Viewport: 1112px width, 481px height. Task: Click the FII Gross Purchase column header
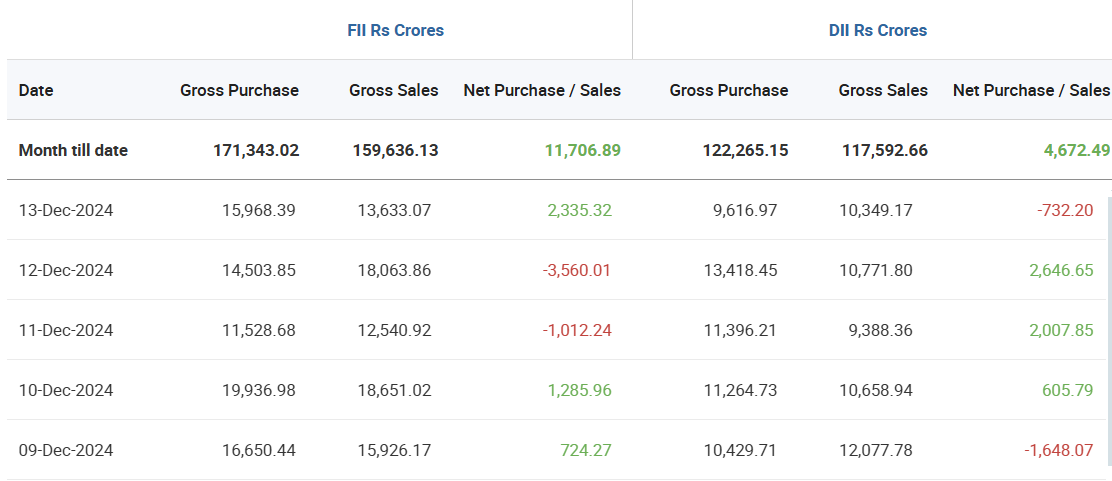[x=239, y=90]
